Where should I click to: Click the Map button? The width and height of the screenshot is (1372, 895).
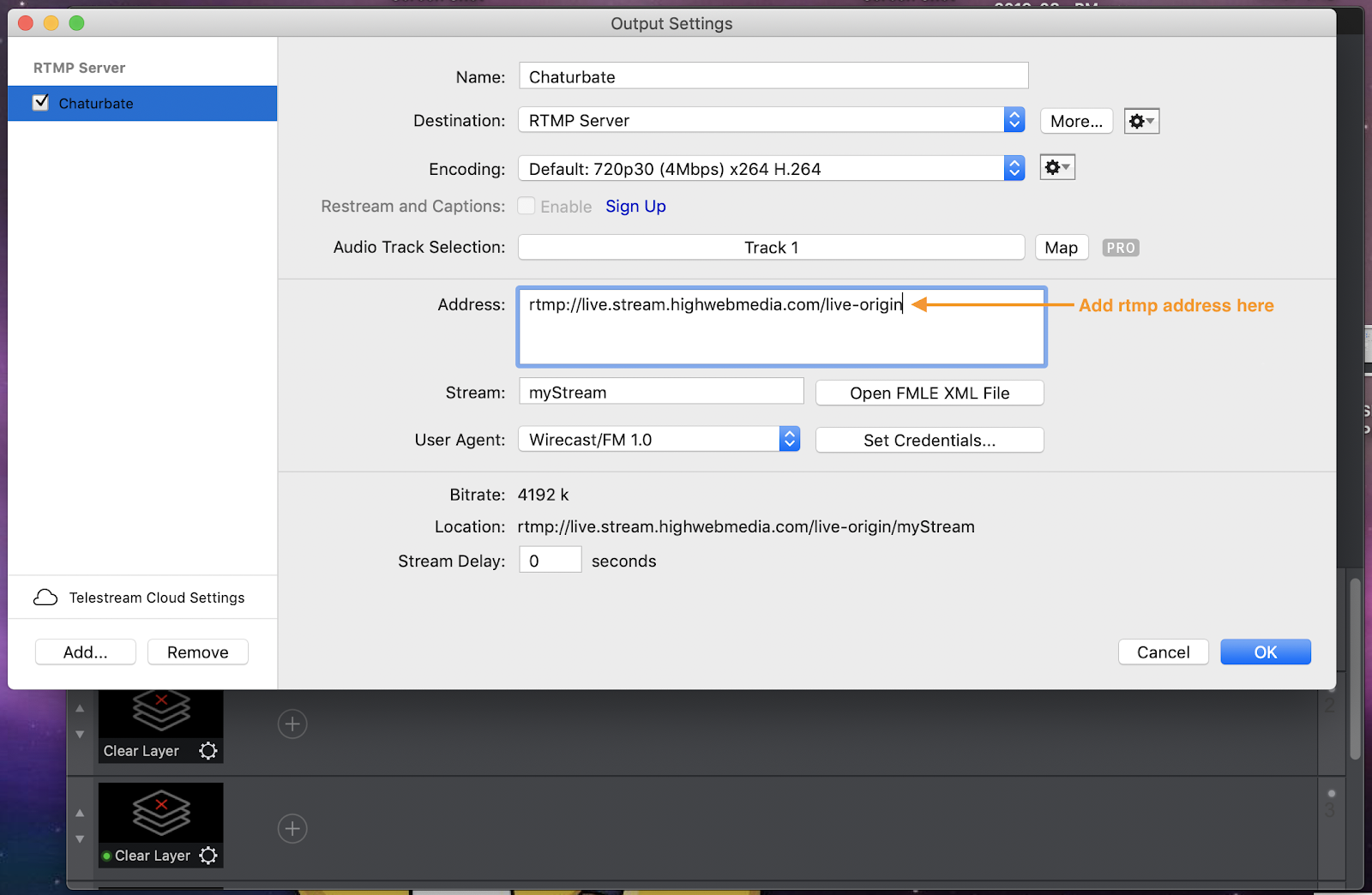[x=1062, y=248]
